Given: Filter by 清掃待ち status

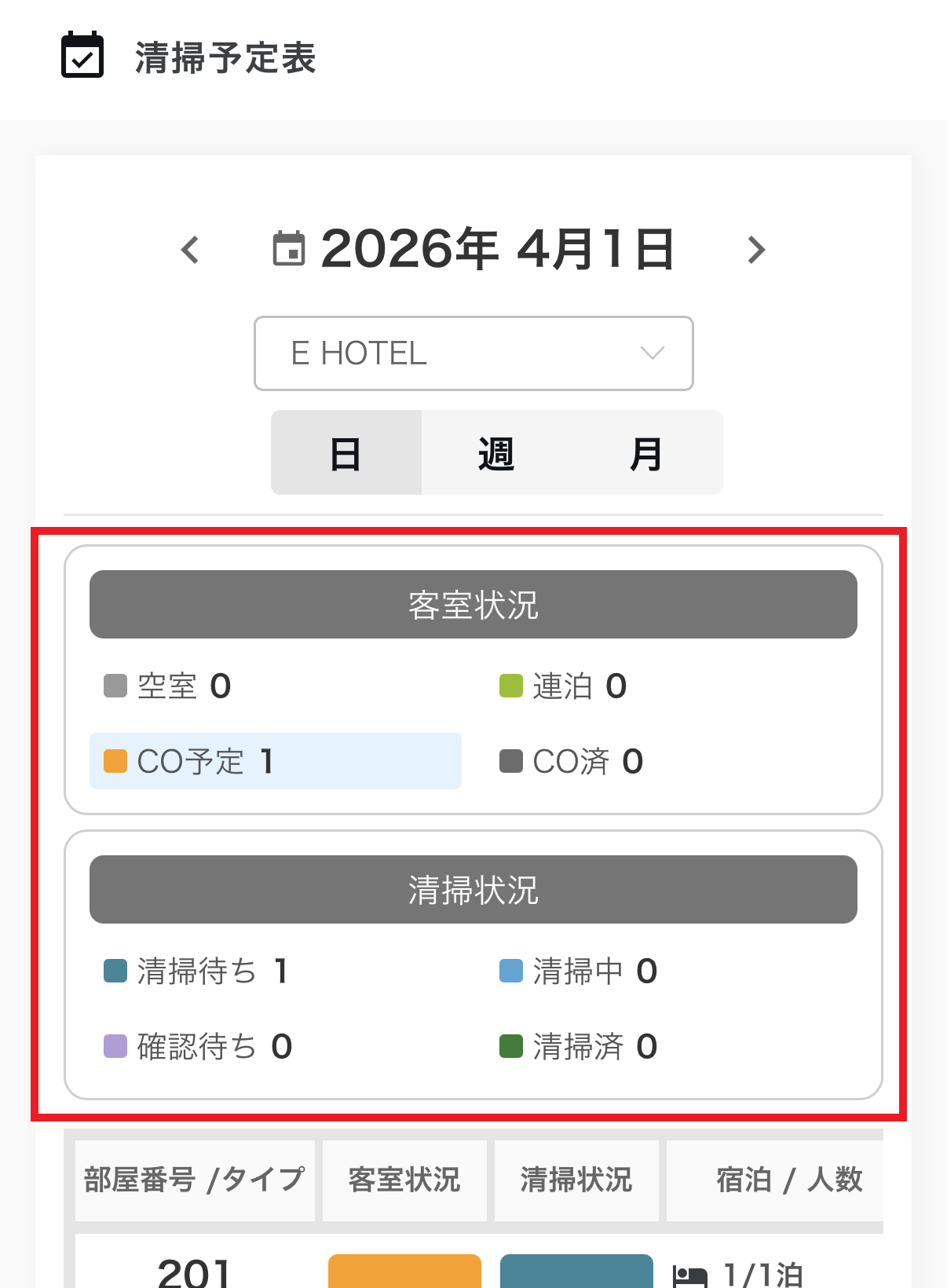Looking at the screenshot, I should [x=196, y=971].
